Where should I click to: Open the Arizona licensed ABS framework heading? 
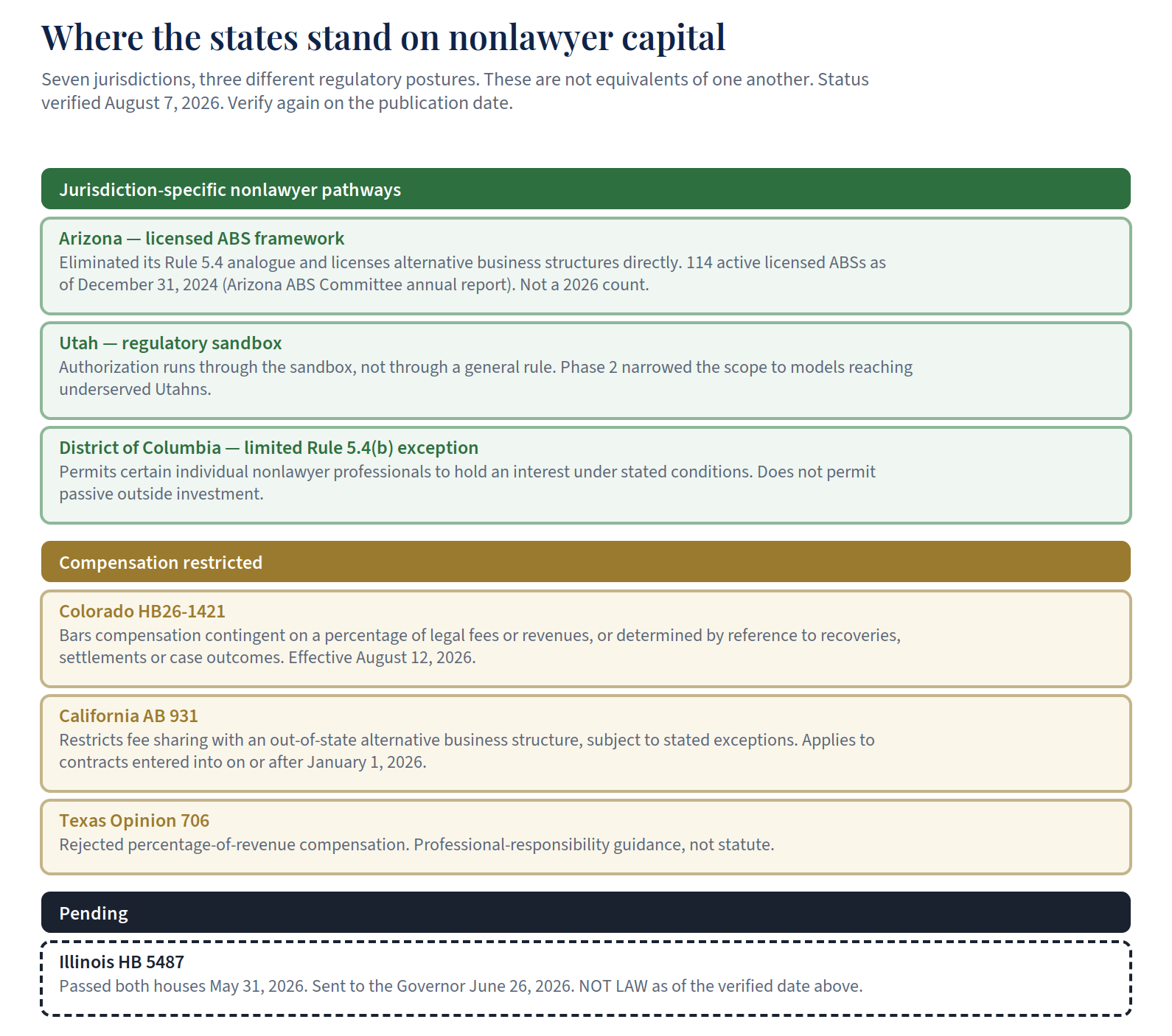click(201, 239)
